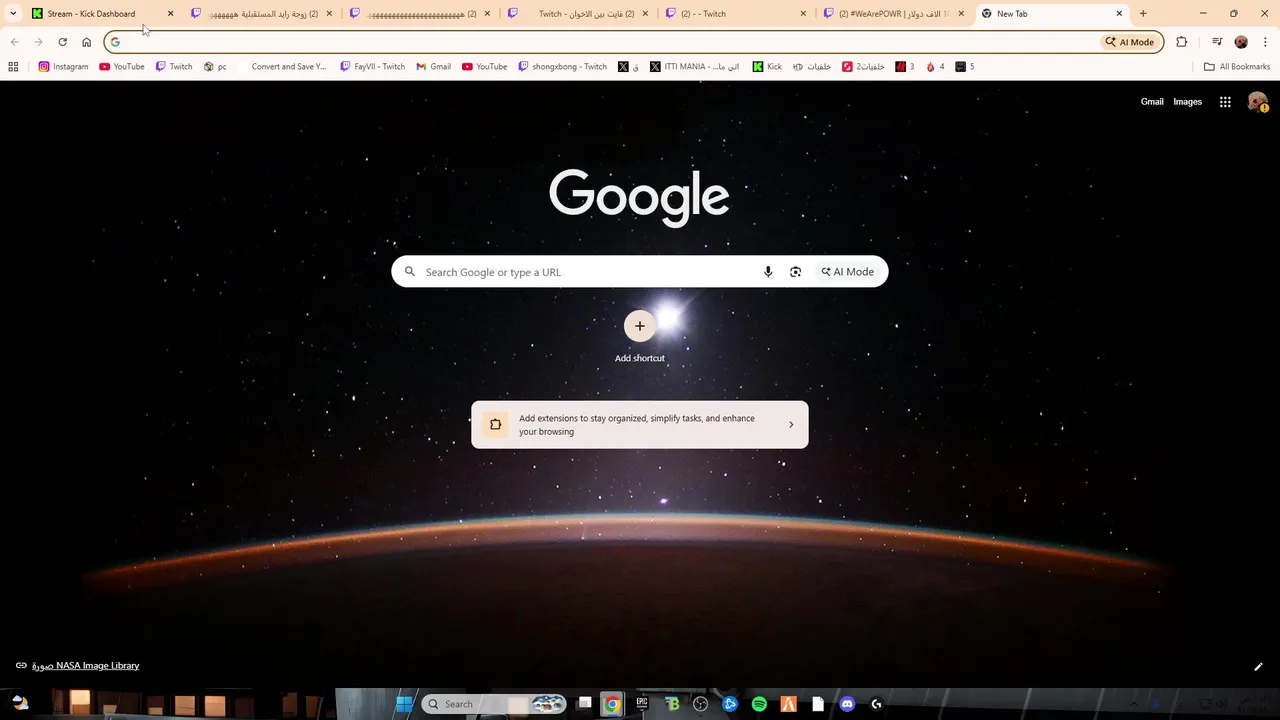
Task: Open Google Lens image search icon
Action: click(795, 272)
